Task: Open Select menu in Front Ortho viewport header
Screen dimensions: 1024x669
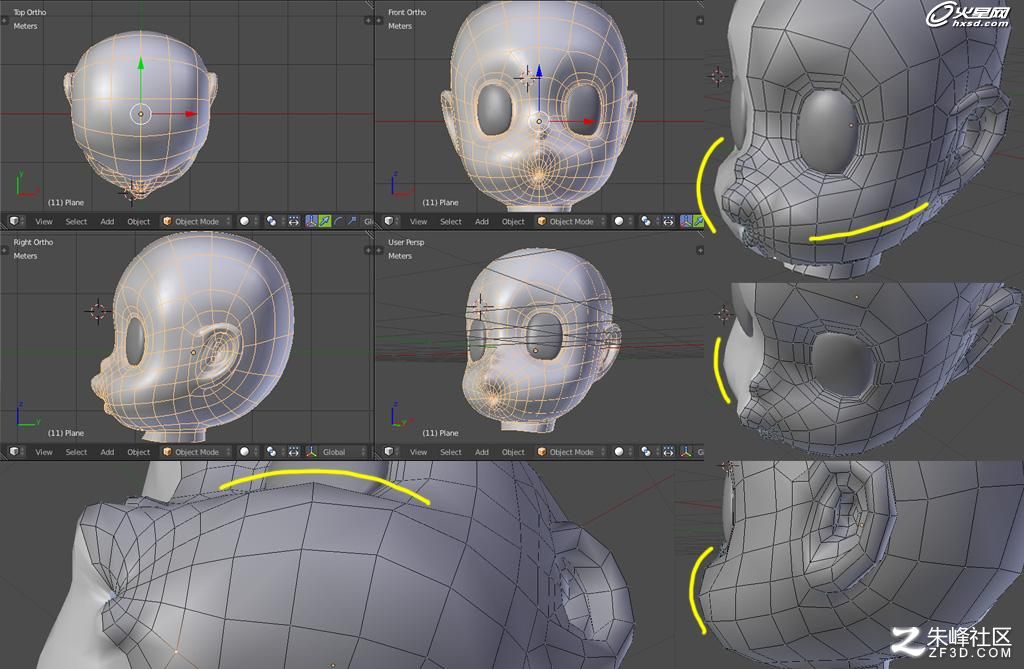Action: point(451,221)
